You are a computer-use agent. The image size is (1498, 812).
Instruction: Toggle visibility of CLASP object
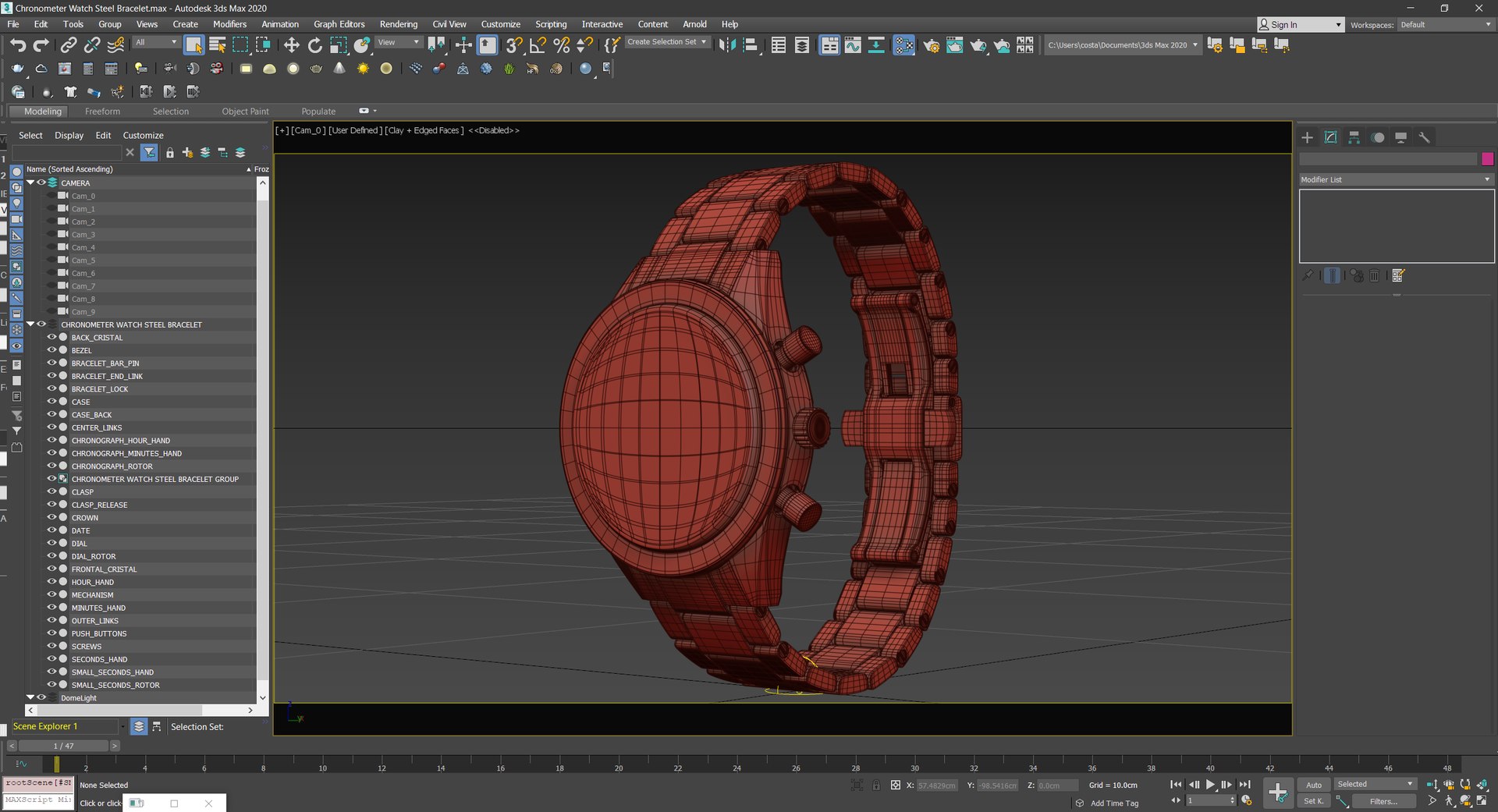(51, 491)
